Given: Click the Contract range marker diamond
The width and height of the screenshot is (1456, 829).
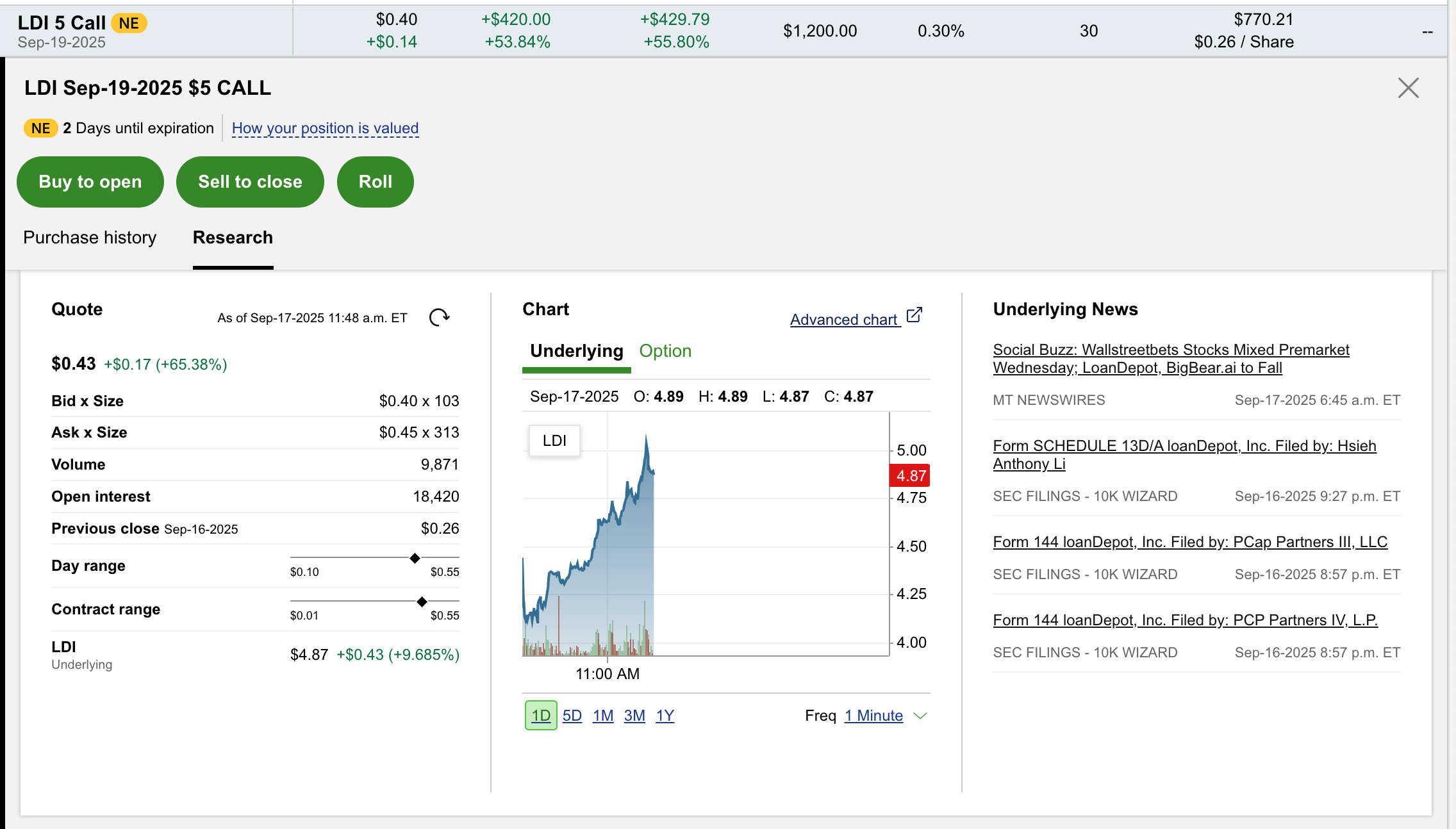Looking at the screenshot, I should (422, 602).
